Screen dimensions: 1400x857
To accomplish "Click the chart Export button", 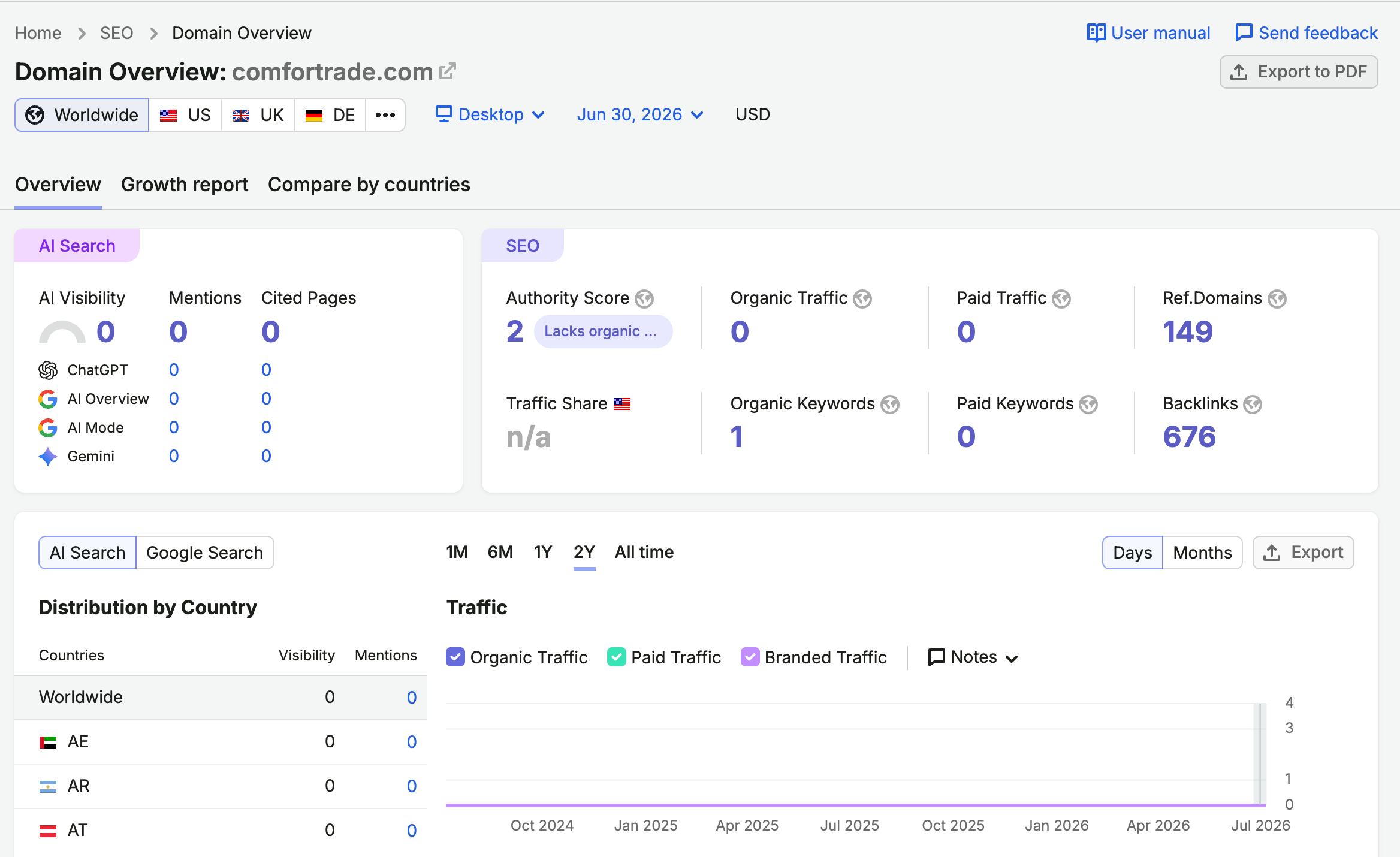I will [x=1303, y=553].
